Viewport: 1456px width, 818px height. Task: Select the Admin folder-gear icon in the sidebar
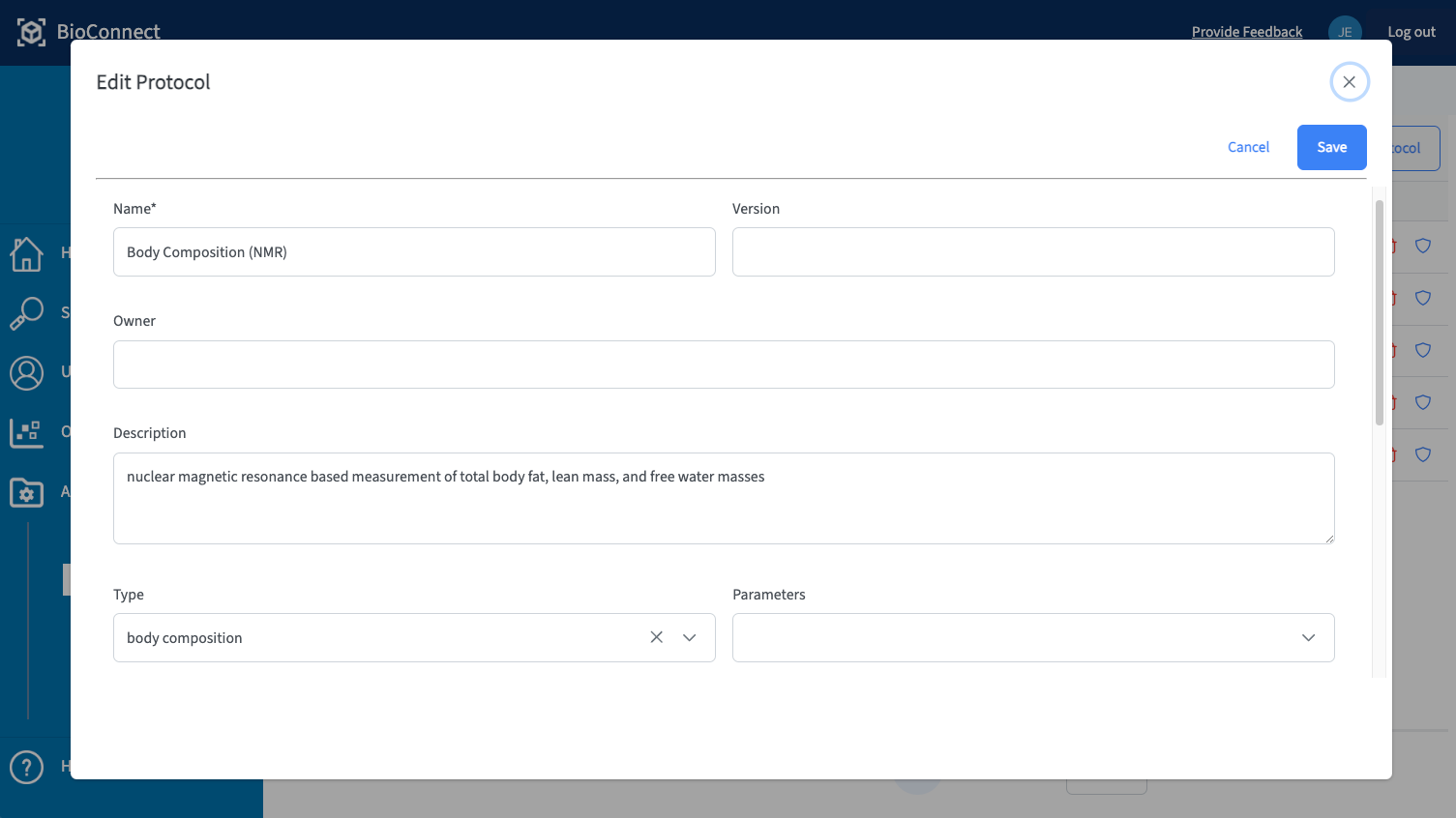tap(26, 492)
